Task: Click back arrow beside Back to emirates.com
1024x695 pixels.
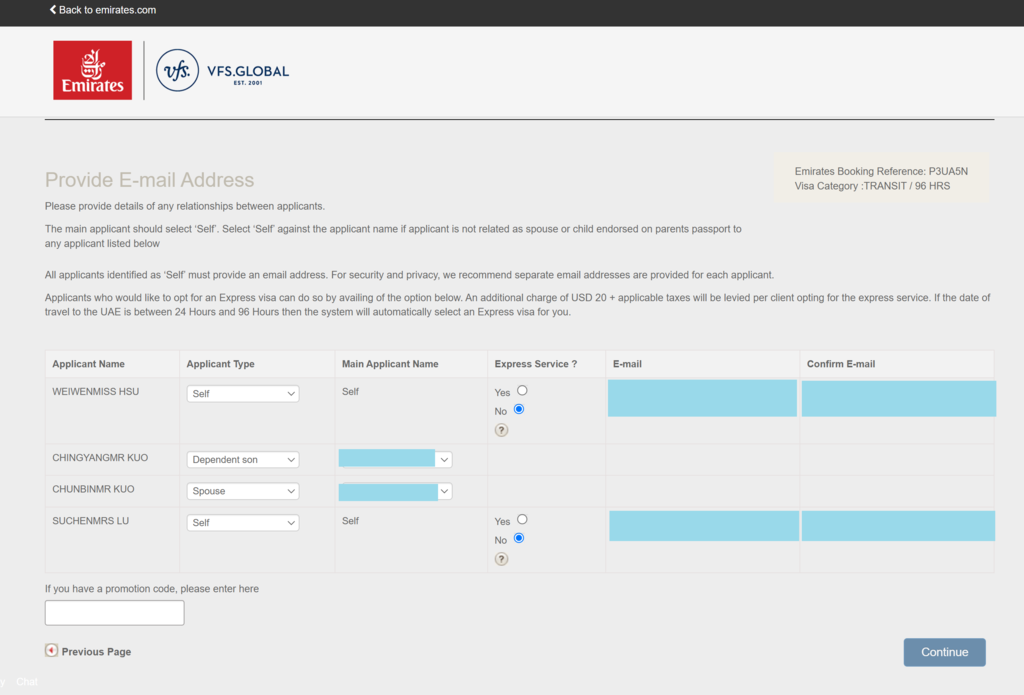Action: pyautogui.click(x=53, y=10)
